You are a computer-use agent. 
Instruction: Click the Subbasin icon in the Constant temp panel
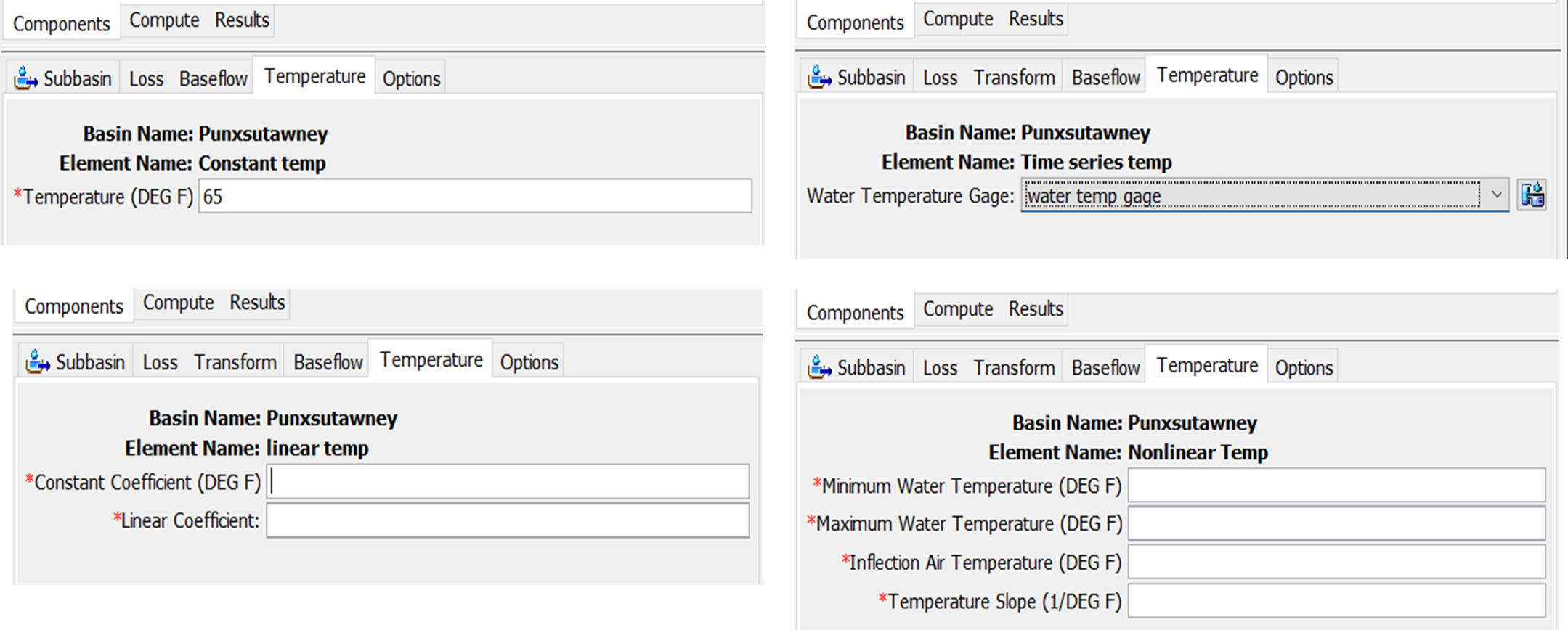[x=26, y=78]
